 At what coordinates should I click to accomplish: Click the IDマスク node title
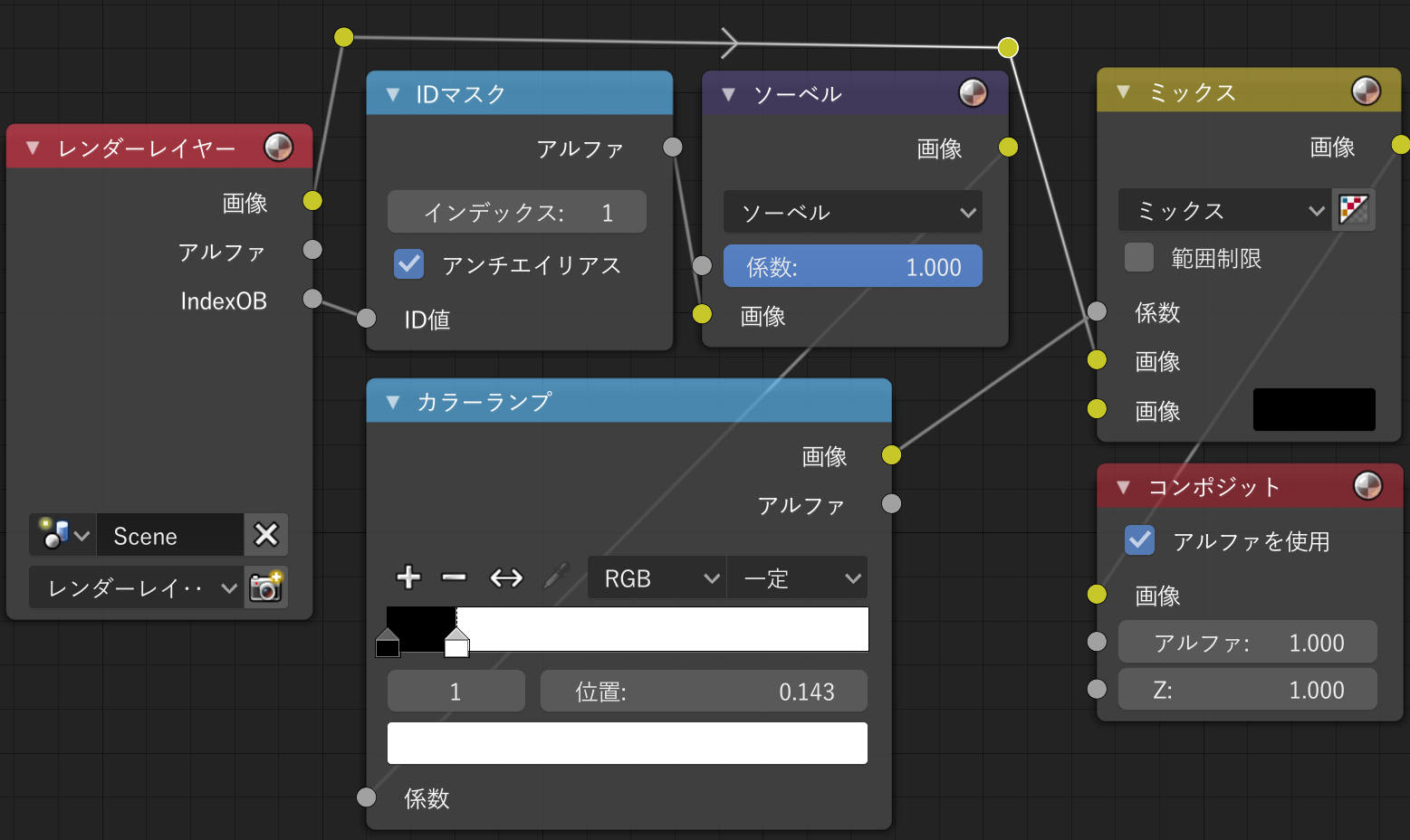pyautogui.click(x=461, y=94)
